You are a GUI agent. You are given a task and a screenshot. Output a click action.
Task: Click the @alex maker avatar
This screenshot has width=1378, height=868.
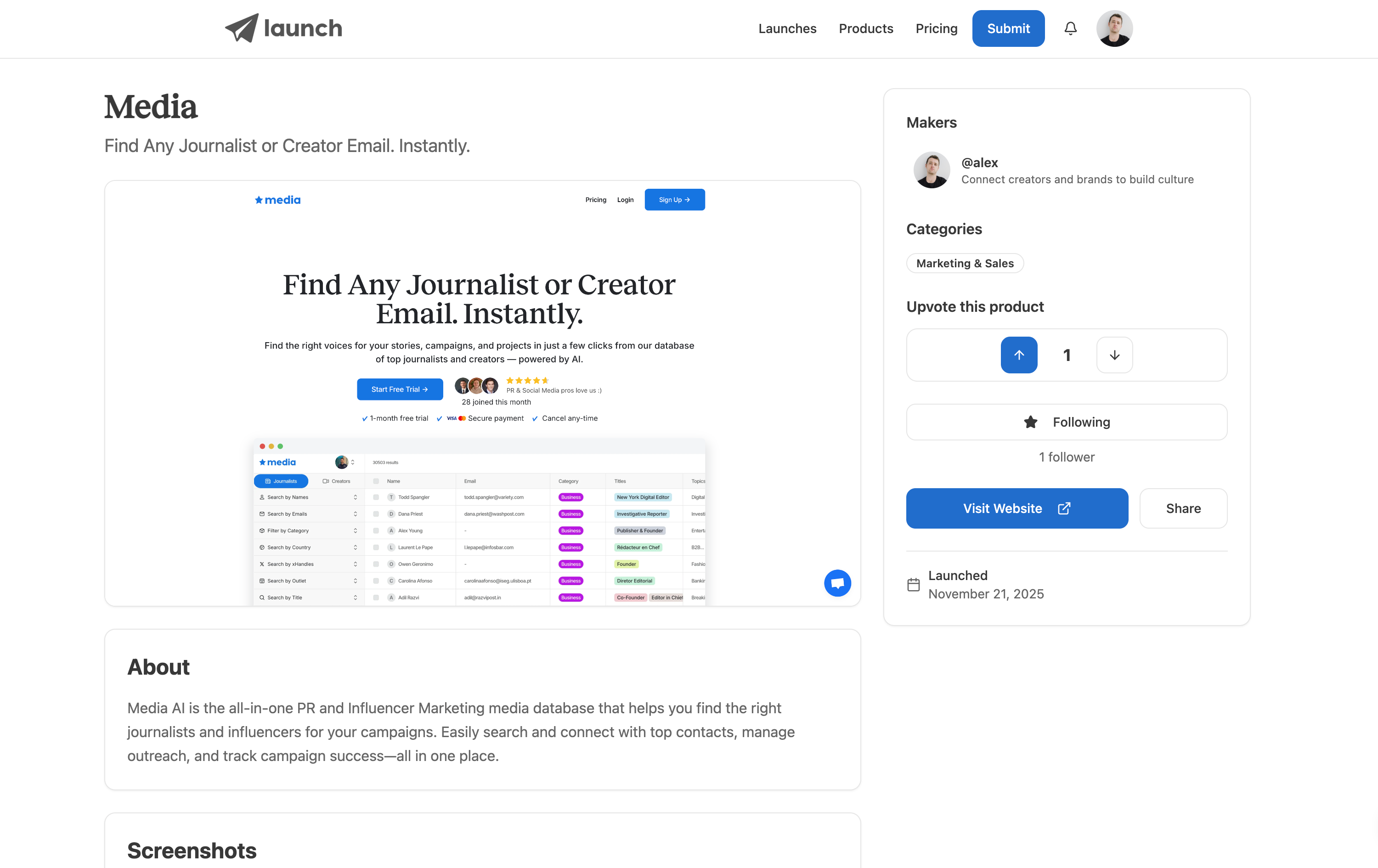pos(932,170)
